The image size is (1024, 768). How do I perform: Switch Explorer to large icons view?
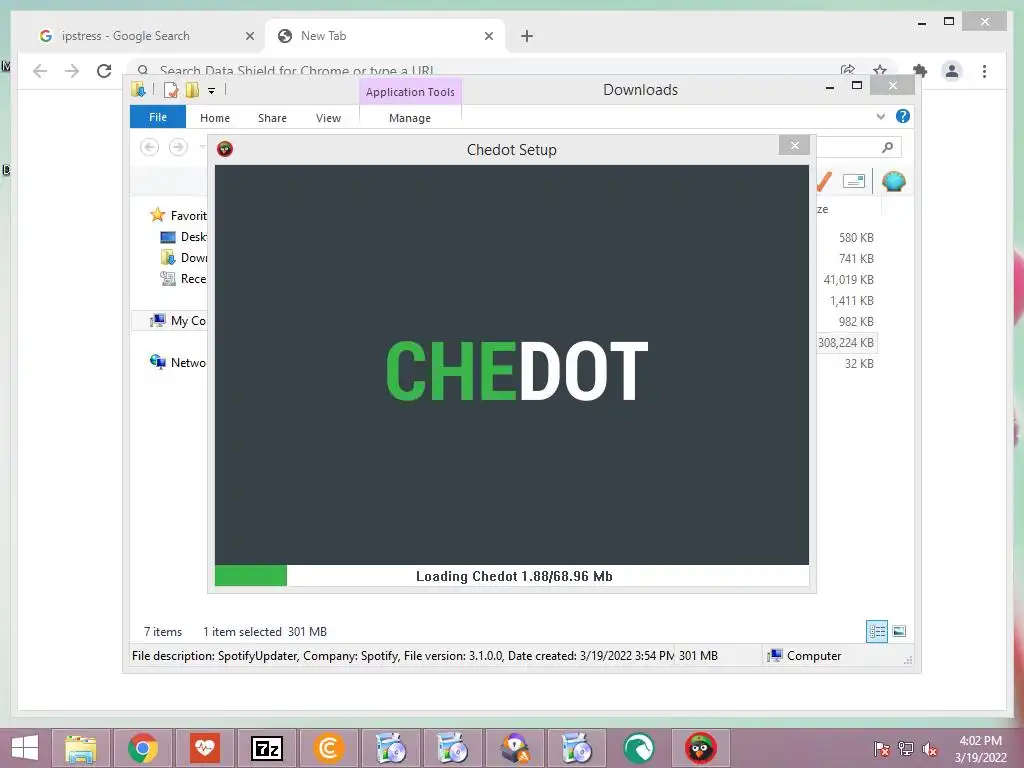pos(899,631)
